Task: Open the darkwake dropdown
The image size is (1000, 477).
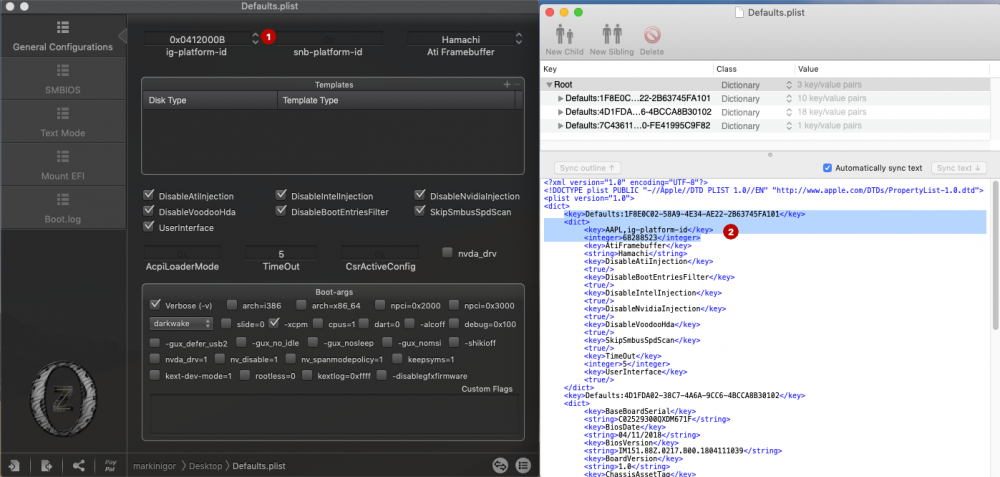Action: coord(181,324)
